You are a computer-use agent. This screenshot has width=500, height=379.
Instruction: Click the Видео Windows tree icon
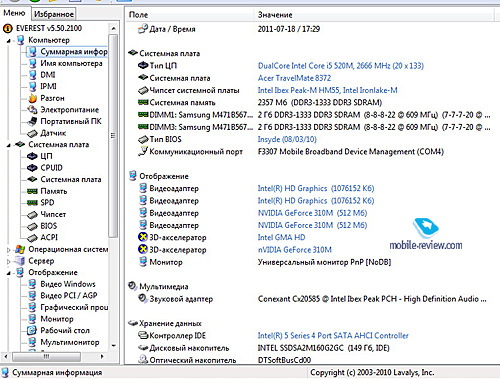[32, 284]
